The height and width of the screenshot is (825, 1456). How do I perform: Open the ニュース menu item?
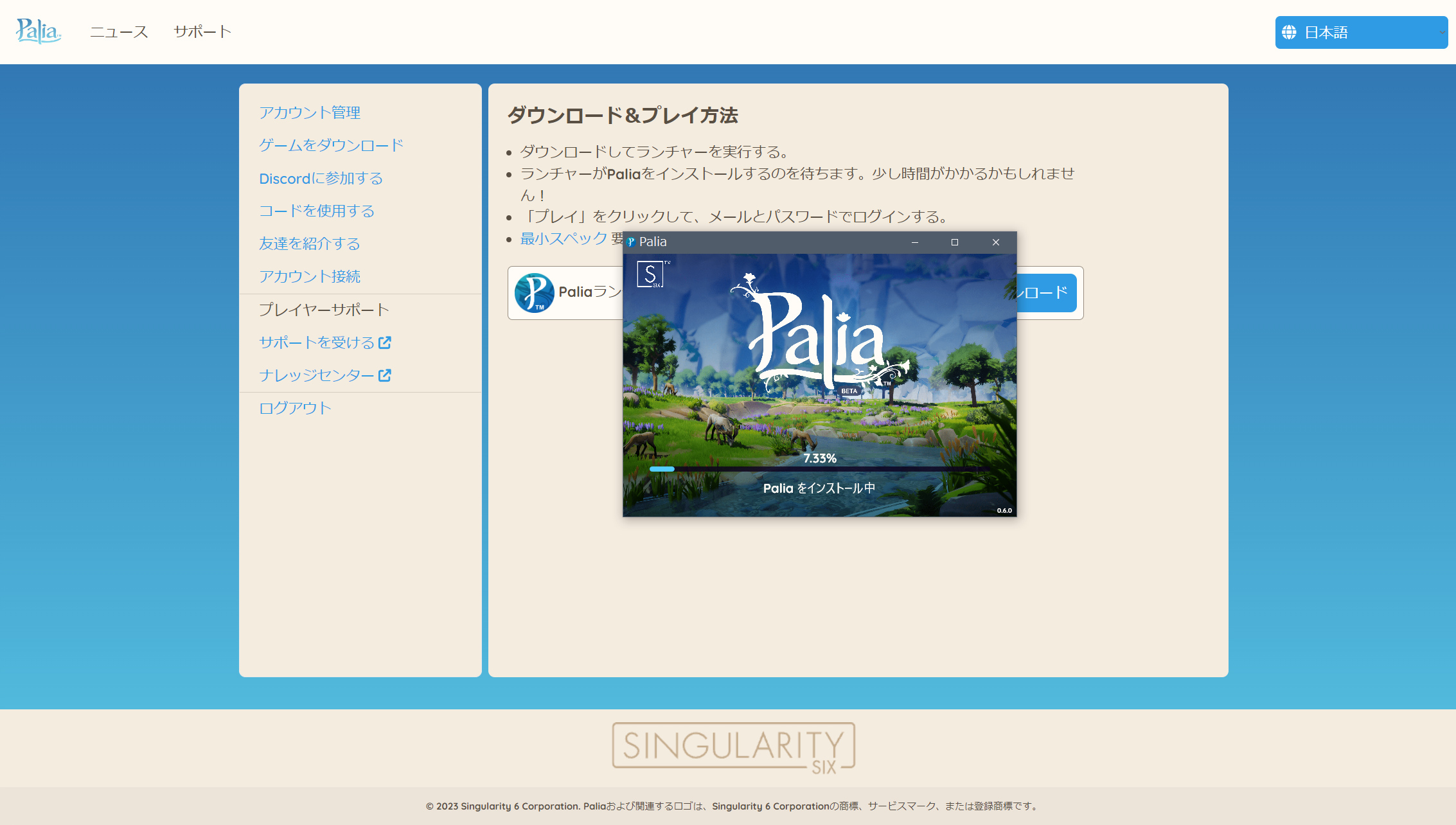(x=120, y=31)
